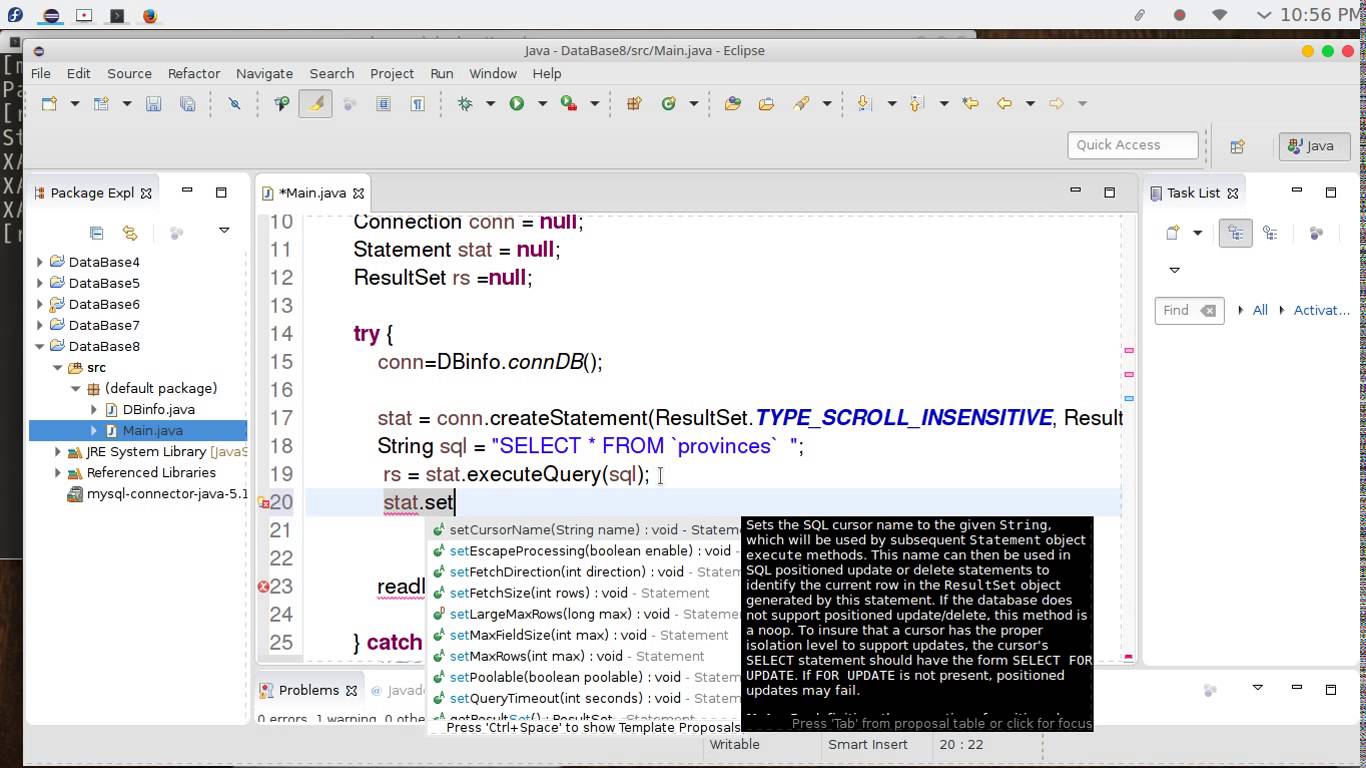Click Collapse All in Package Explorer

point(96,233)
